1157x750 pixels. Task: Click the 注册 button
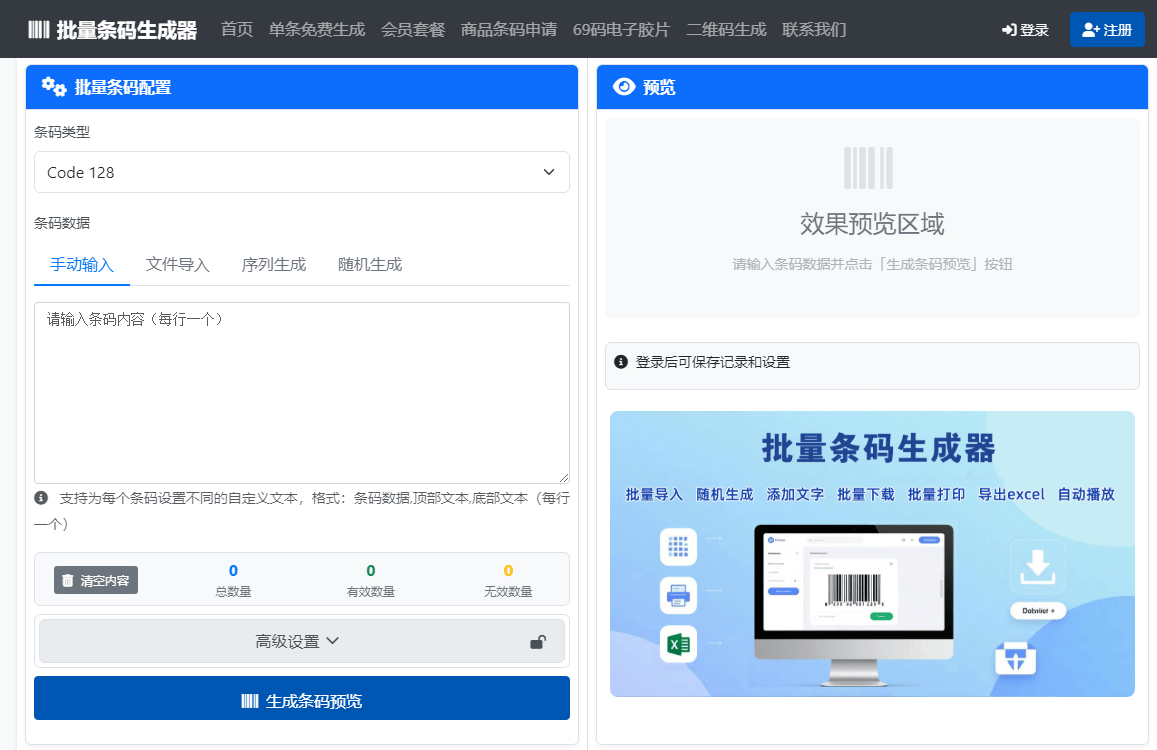[1107, 30]
